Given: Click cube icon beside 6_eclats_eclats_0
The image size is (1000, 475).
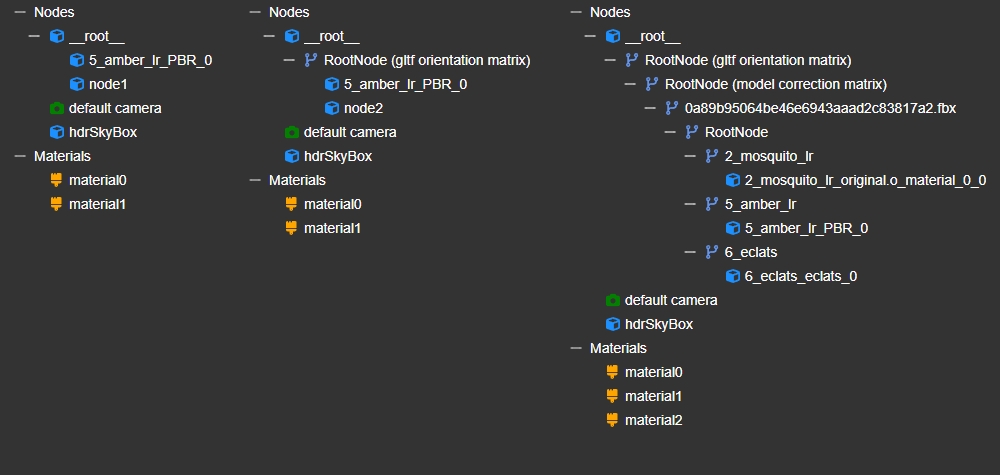Looking at the screenshot, I should [x=733, y=276].
